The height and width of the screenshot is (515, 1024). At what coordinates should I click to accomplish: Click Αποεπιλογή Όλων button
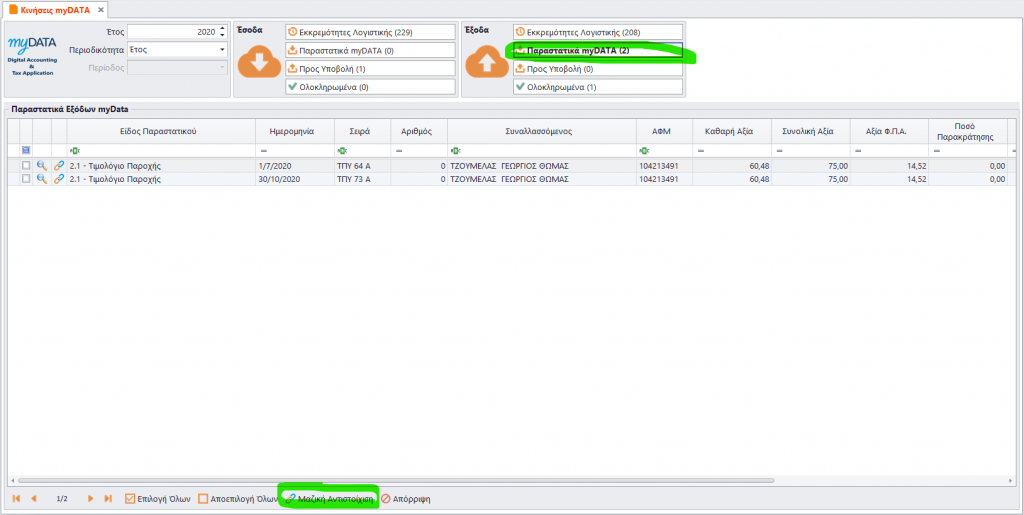pos(238,499)
